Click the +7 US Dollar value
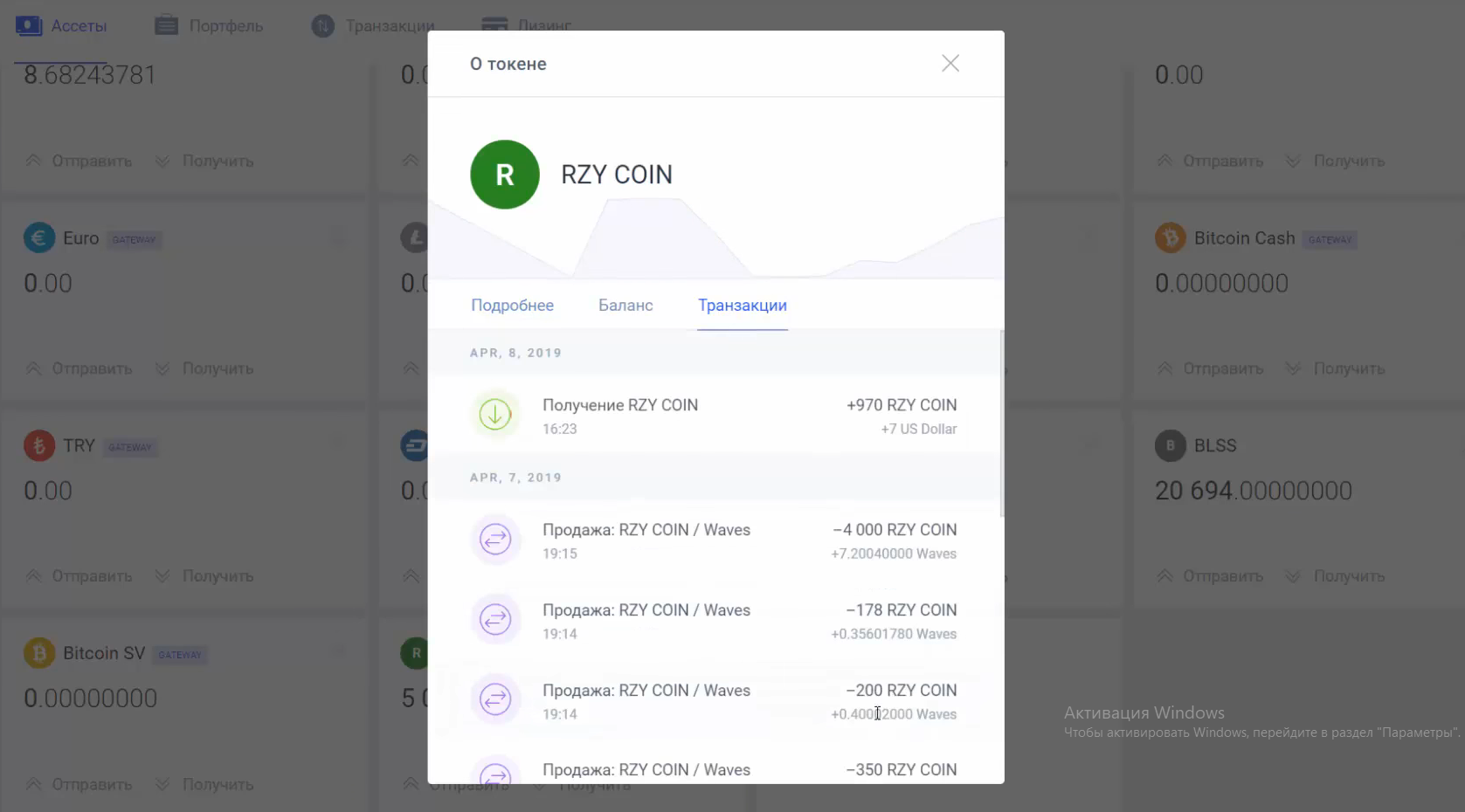The width and height of the screenshot is (1465, 812). [919, 429]
